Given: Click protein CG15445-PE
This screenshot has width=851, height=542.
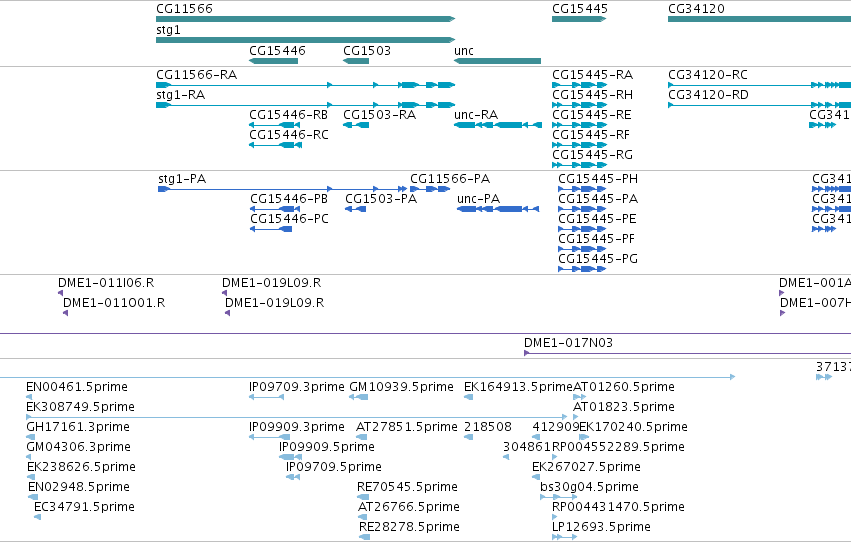Looking at the screenshot, I should 598,219.
